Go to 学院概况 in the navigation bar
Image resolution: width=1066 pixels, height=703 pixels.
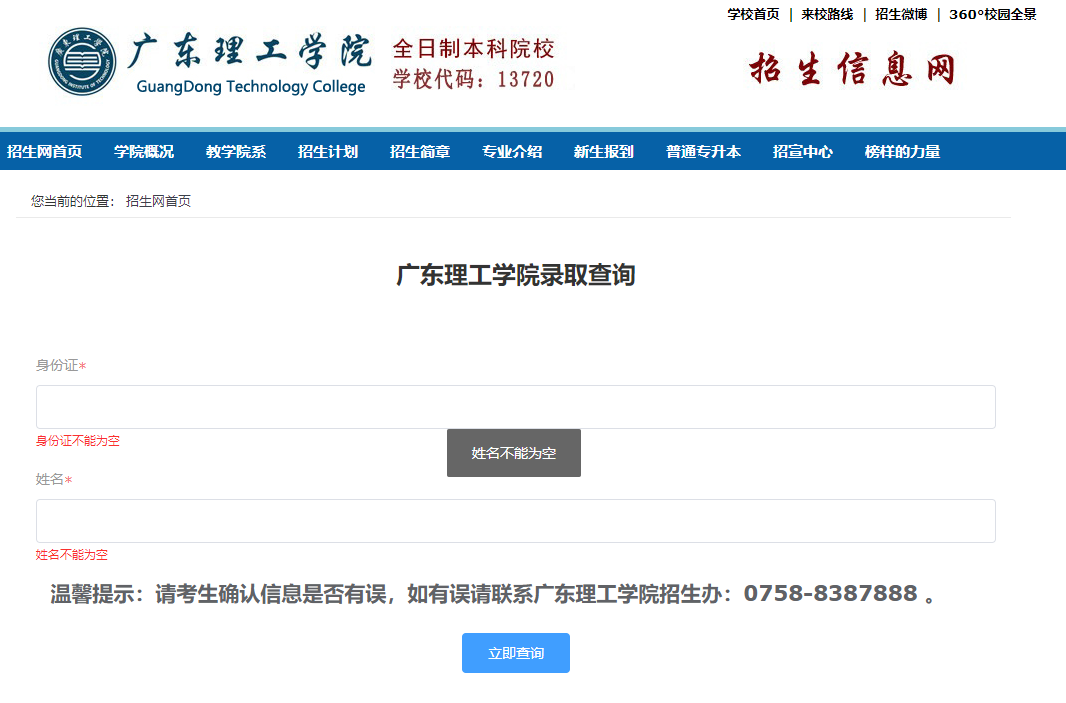[144, 152]
